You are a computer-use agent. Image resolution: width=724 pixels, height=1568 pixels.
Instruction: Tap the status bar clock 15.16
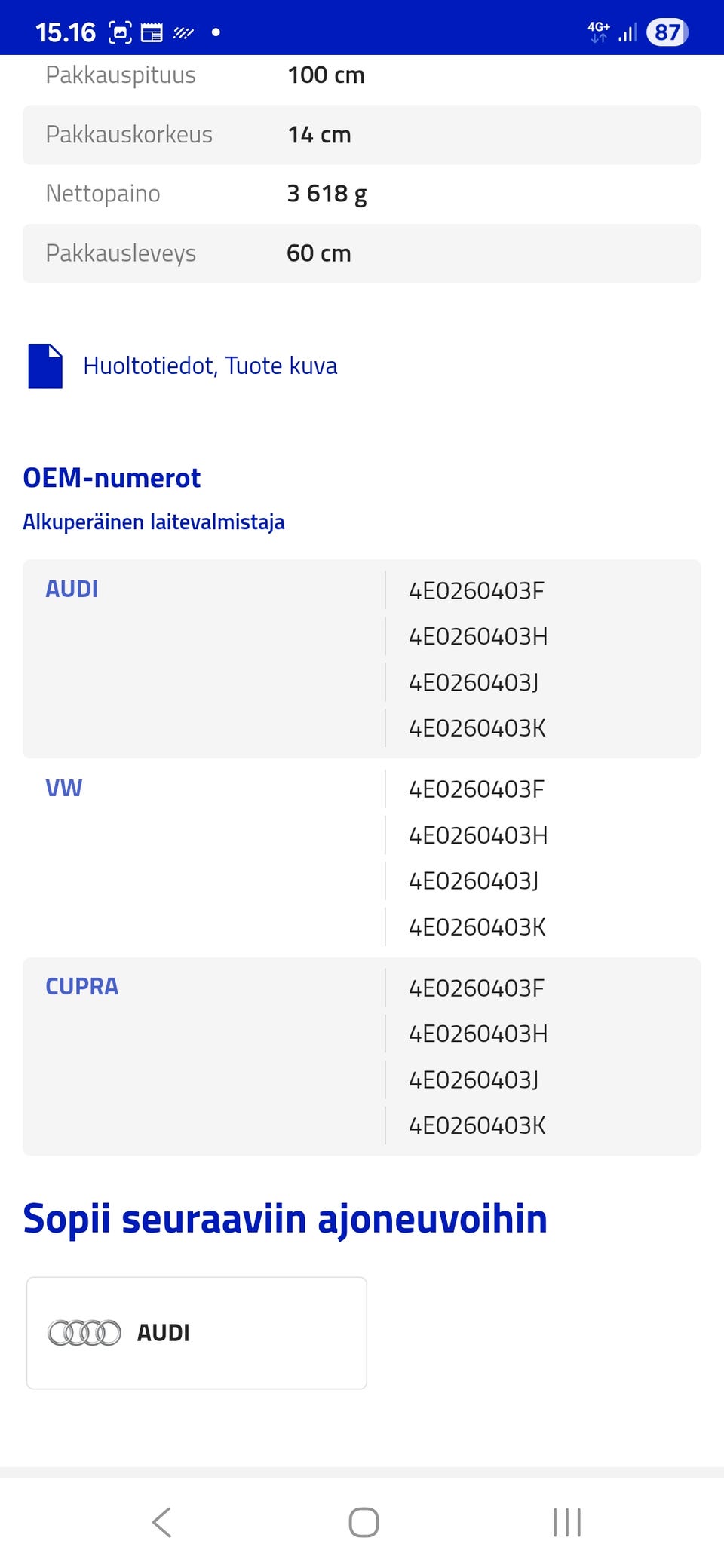(x=66, y=32)
